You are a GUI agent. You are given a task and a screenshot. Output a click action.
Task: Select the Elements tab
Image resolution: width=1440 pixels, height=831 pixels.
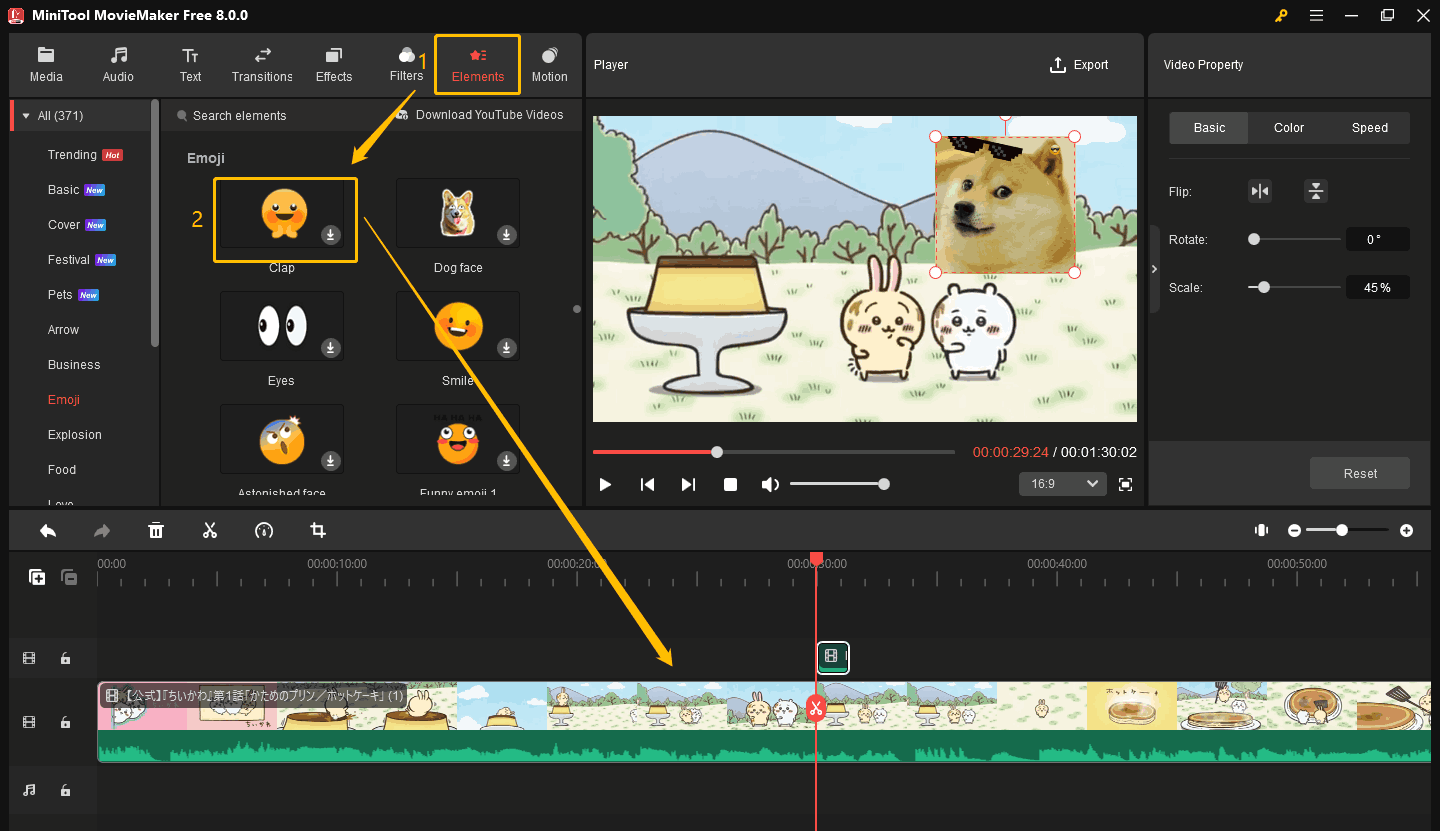pyautogui.click(x=478, y=65)
